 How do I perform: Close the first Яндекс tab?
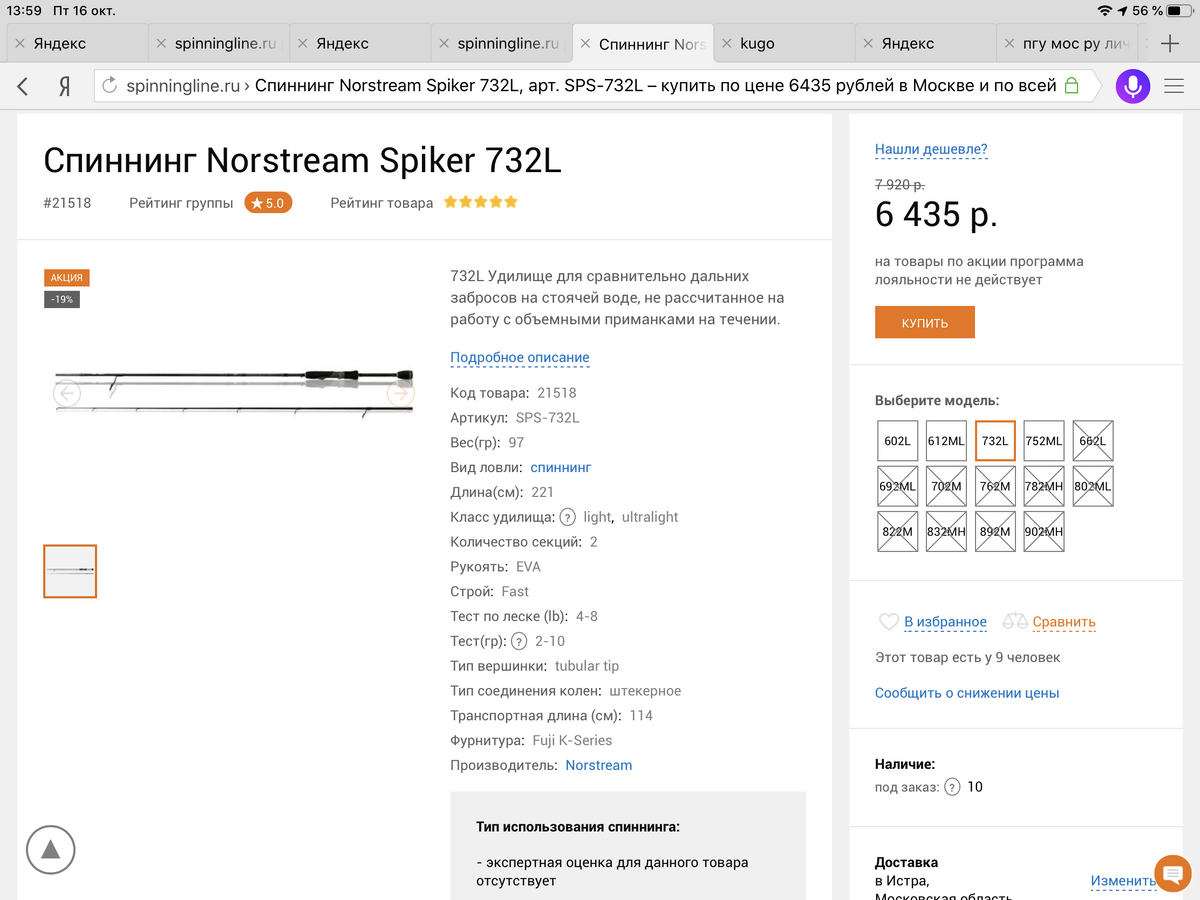(x=20, y=43)
